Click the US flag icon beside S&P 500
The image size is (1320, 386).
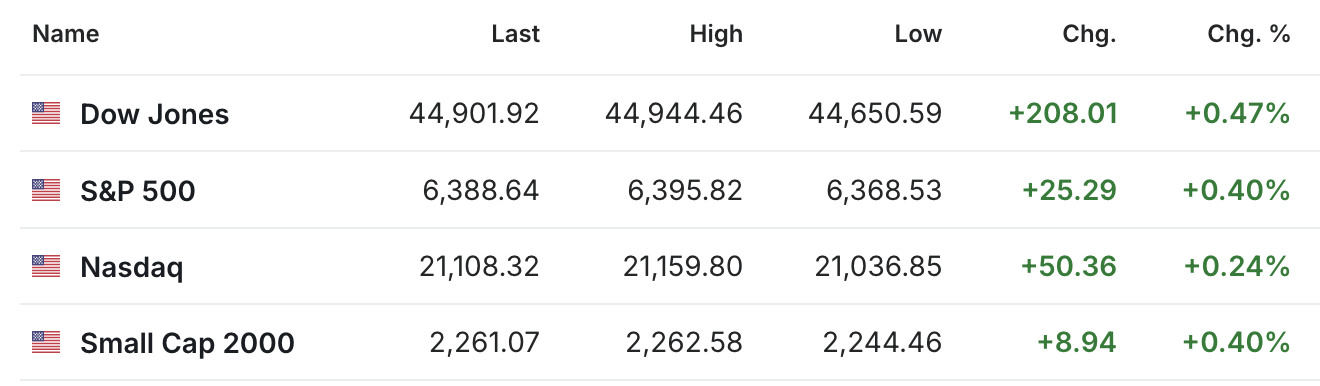coord(46,190)
